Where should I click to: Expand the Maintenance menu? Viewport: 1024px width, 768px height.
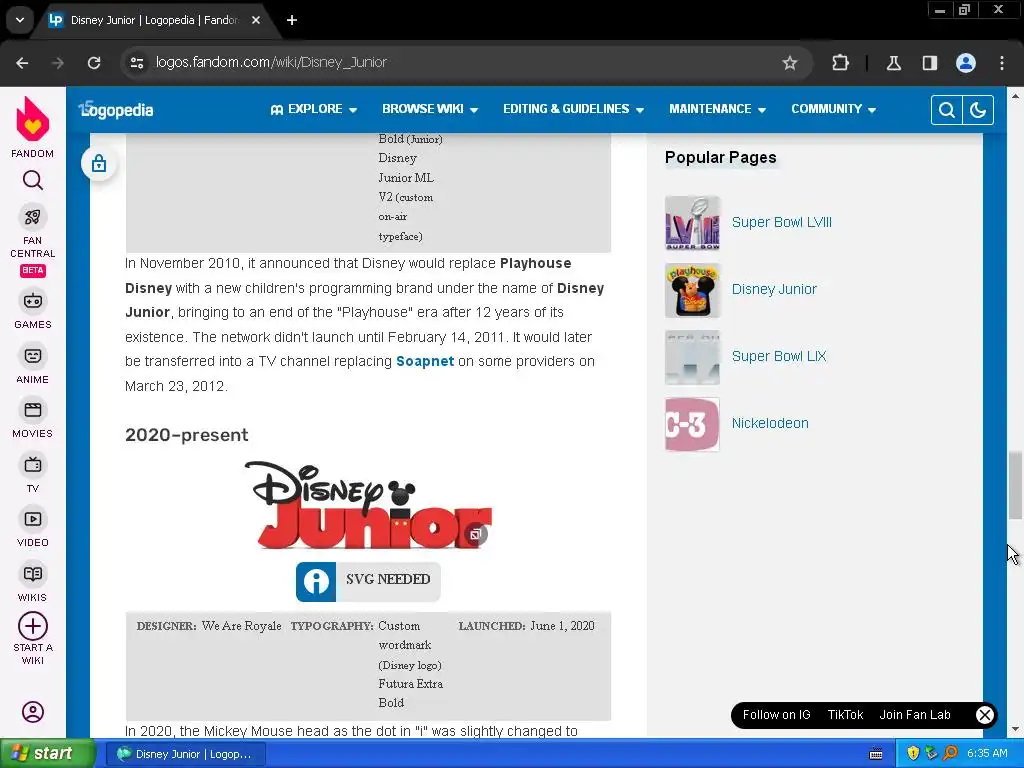coord(717,109)
